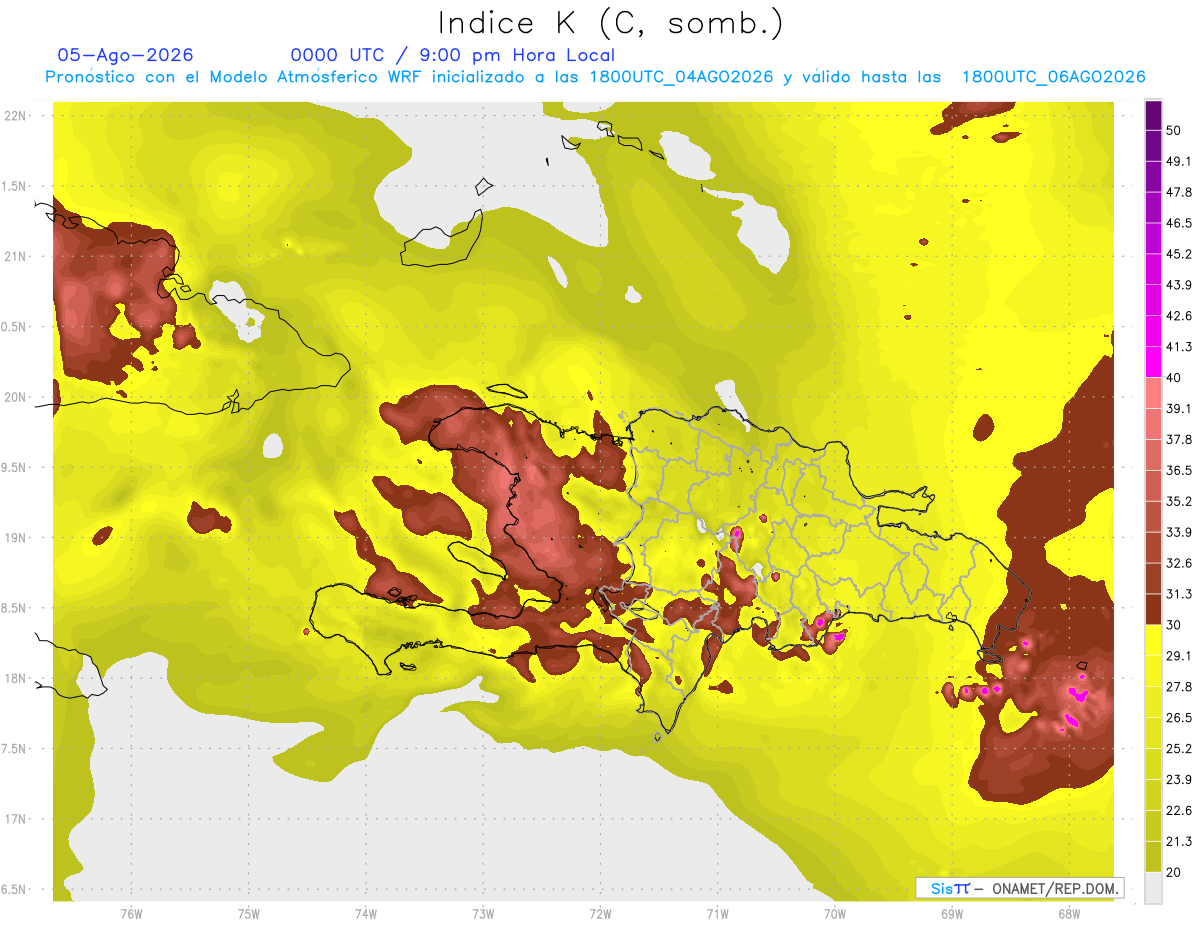1200x927 pixels.
Task: Select the legend value "40"
Action: pos(1175,378)
